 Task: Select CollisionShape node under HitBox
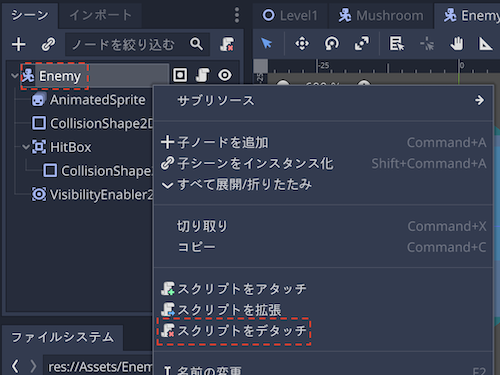click(x=107, y=171)
